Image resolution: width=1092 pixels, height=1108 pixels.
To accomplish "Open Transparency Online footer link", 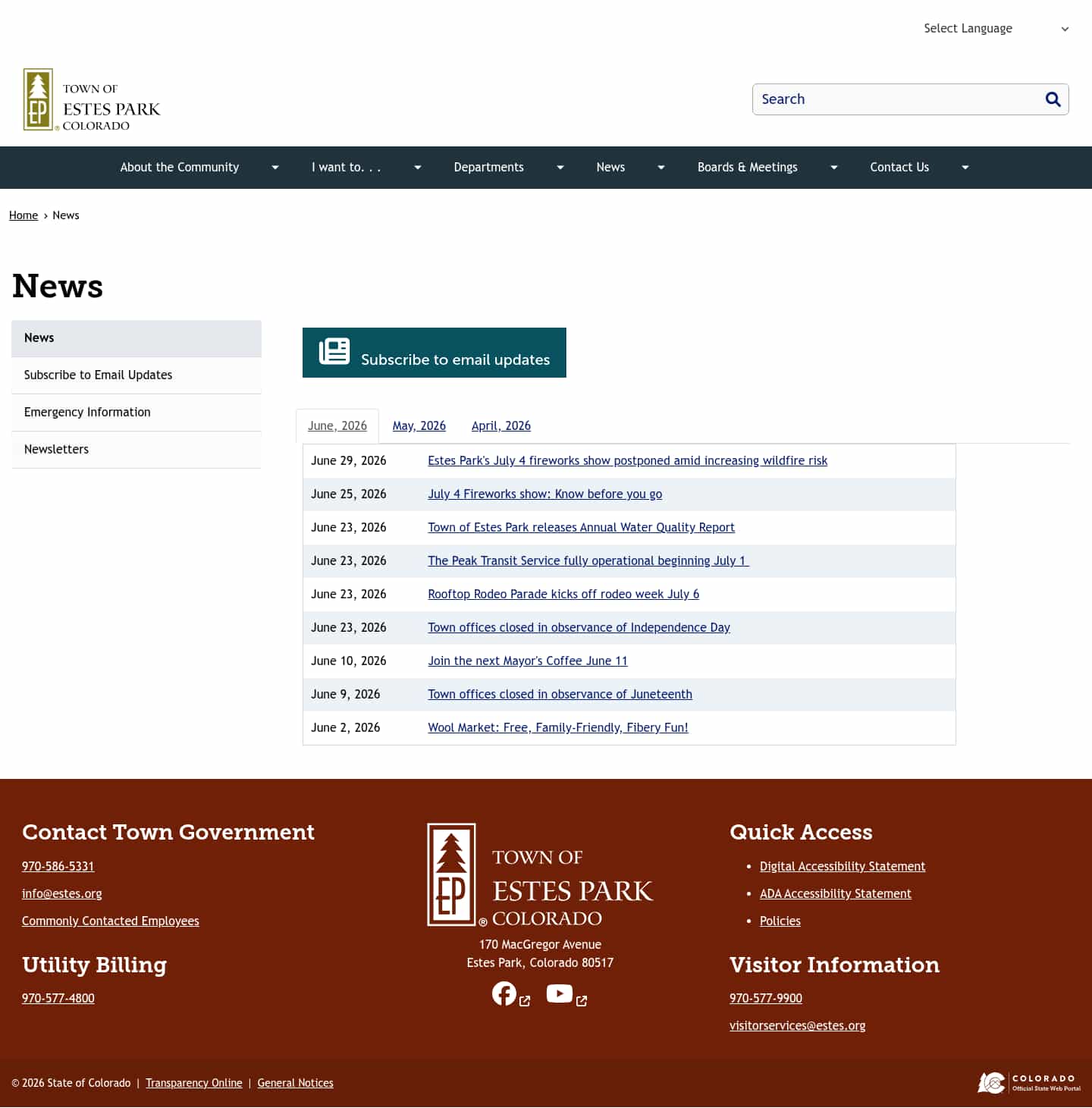I will (194, 1084).
